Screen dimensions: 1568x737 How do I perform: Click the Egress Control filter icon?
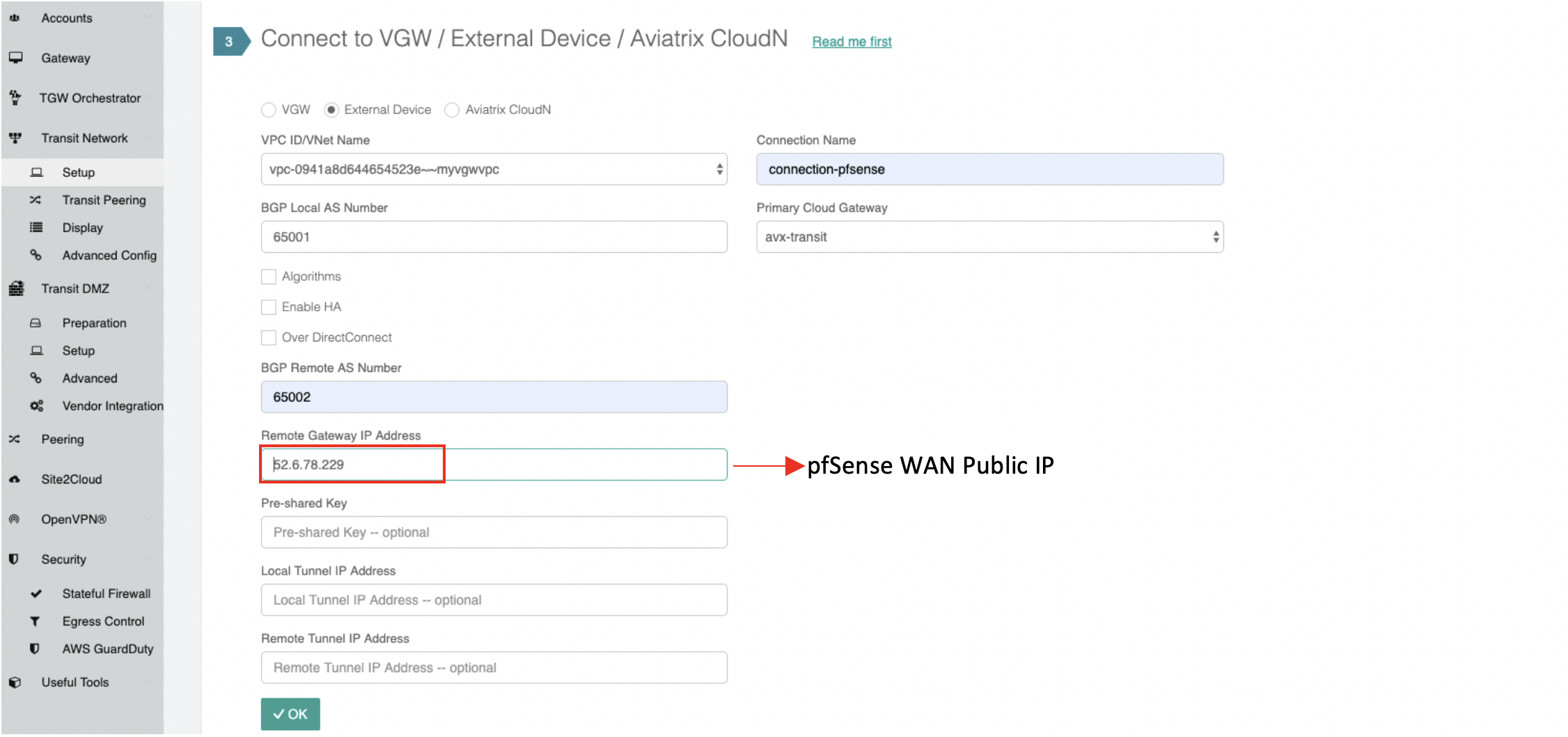[x=35, y=621]
